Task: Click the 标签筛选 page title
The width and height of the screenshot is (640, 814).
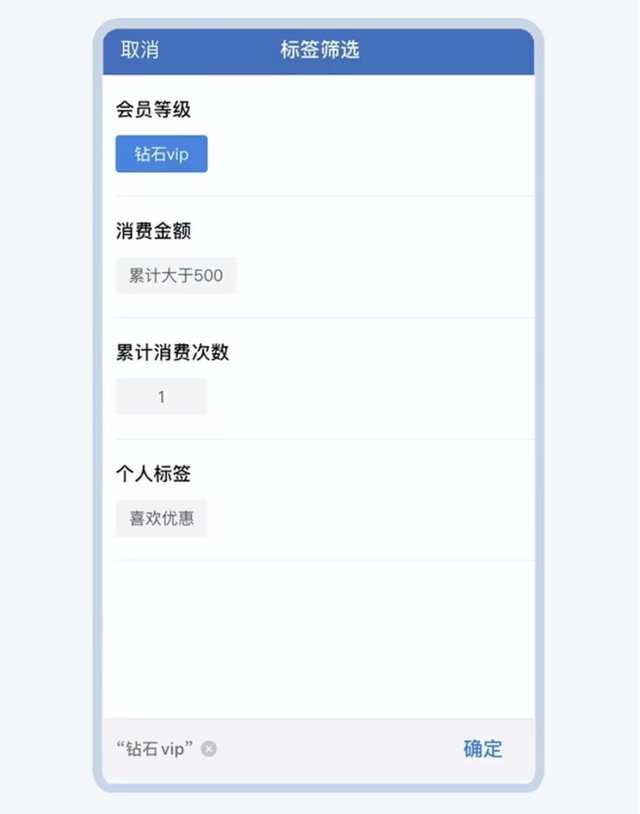Action: [x=319, y=50]
